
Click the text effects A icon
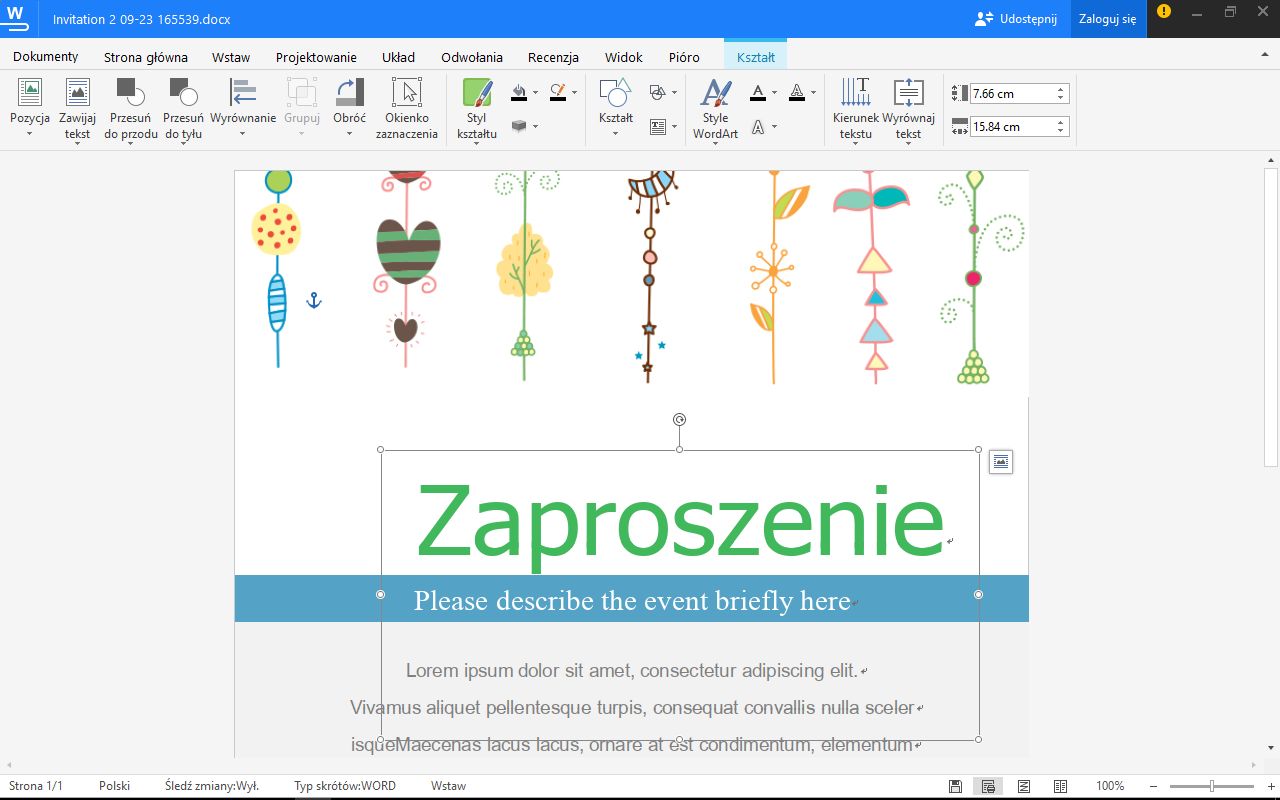tap(758, 127)
